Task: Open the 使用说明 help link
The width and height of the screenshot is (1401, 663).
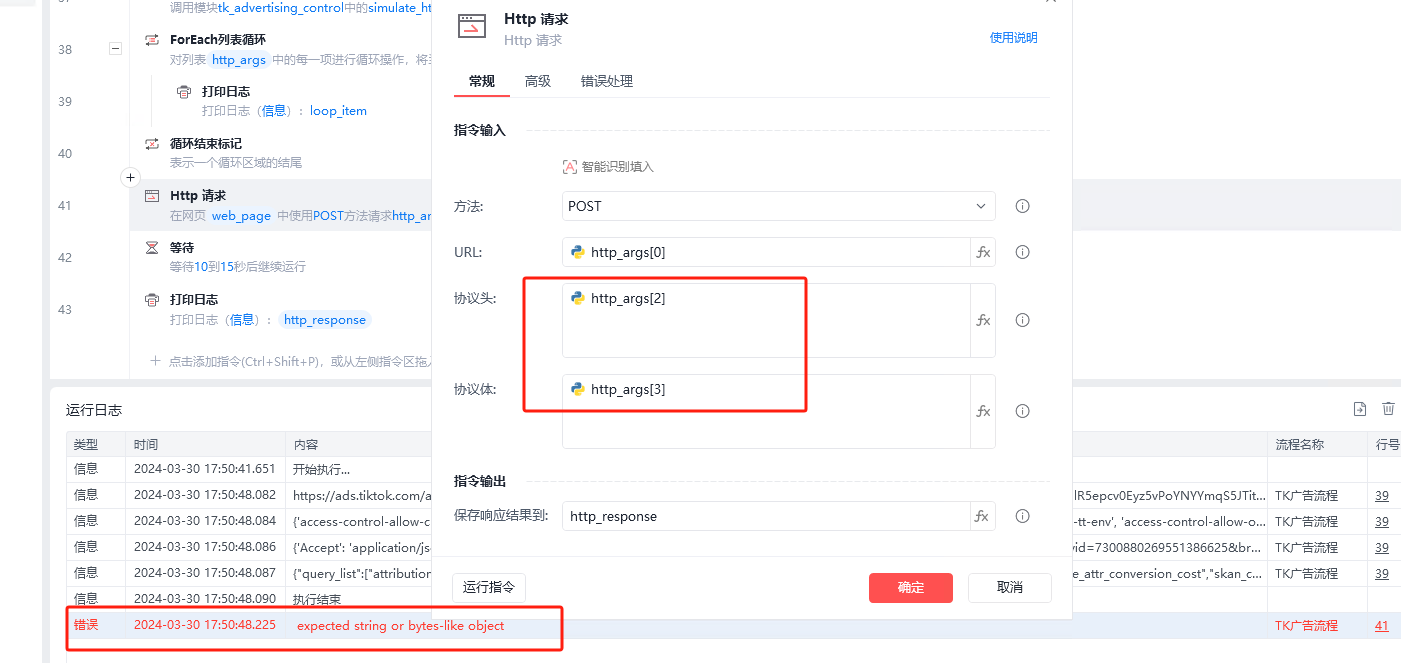Action: click(1013, 38)
